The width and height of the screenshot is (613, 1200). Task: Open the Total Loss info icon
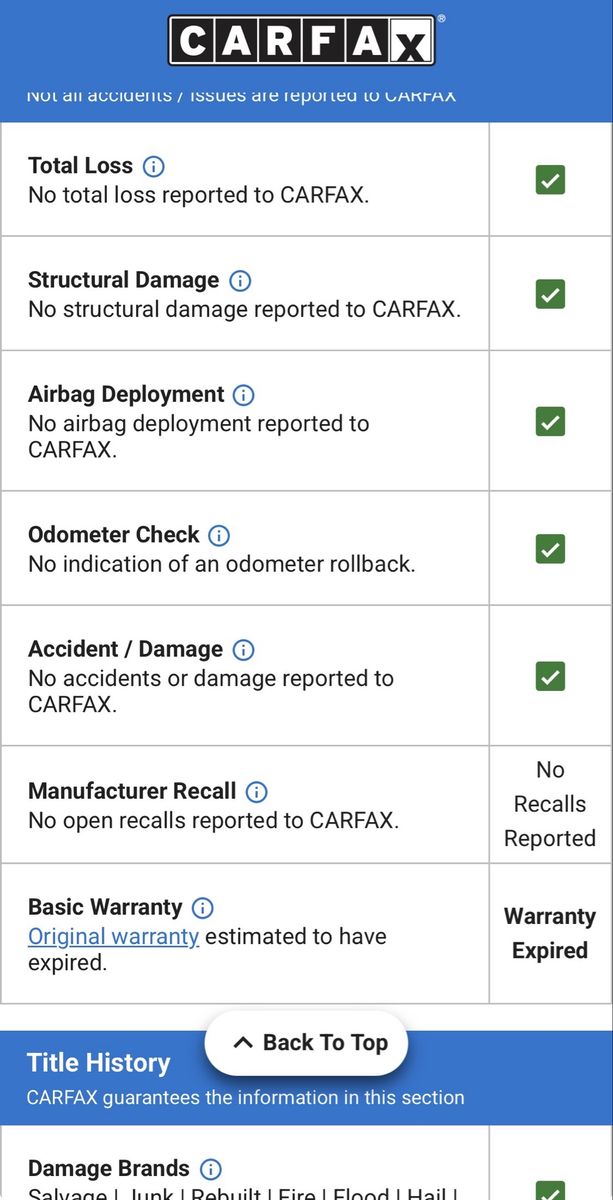point(154,166)
